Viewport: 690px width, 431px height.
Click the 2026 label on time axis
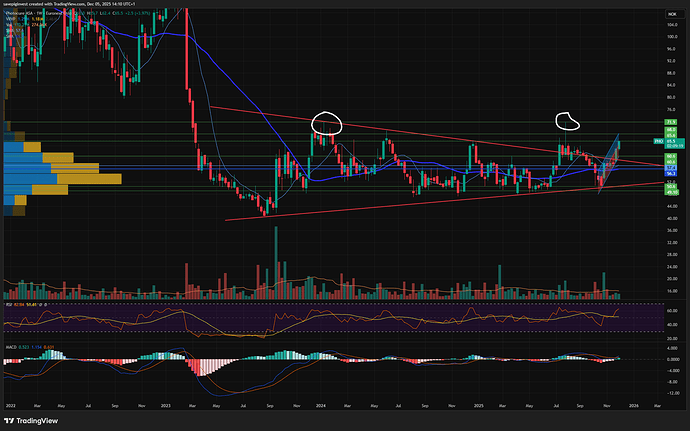632,404
